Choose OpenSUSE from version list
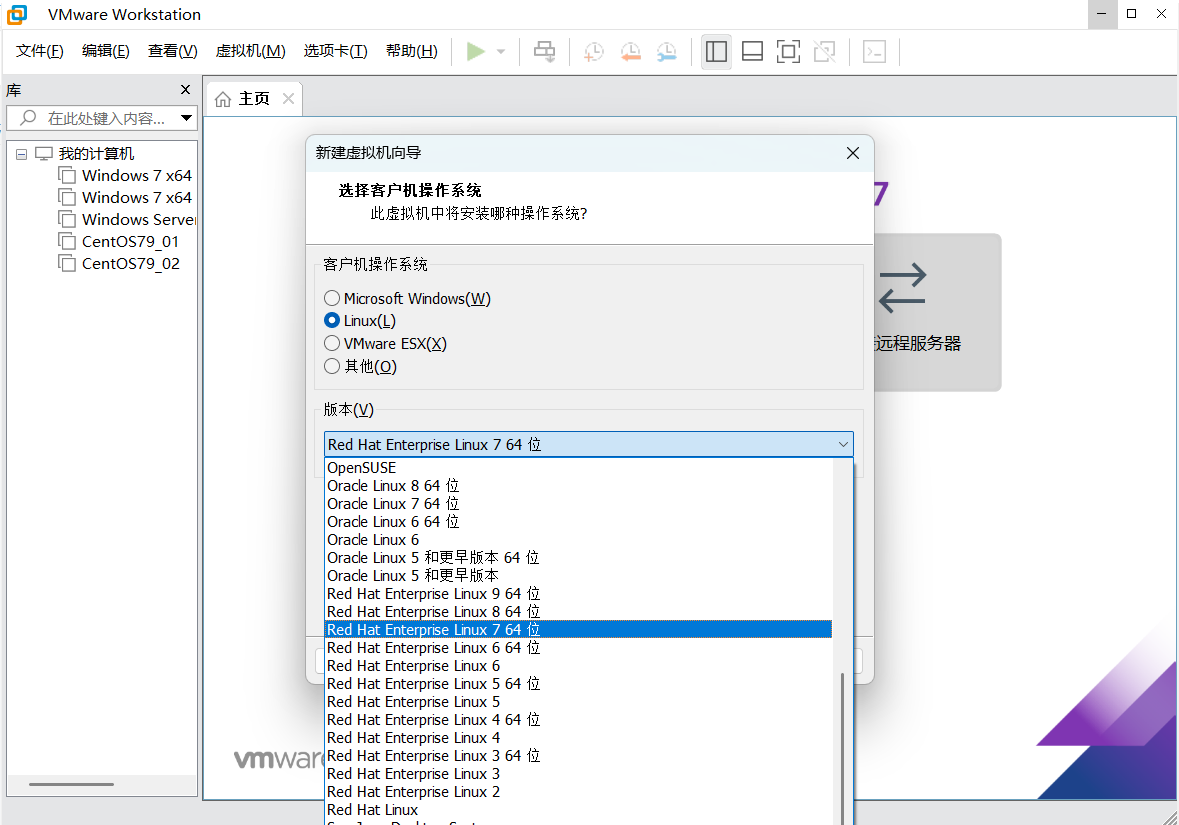Viewport: 1179px width, 825px height. coord(578,468)
